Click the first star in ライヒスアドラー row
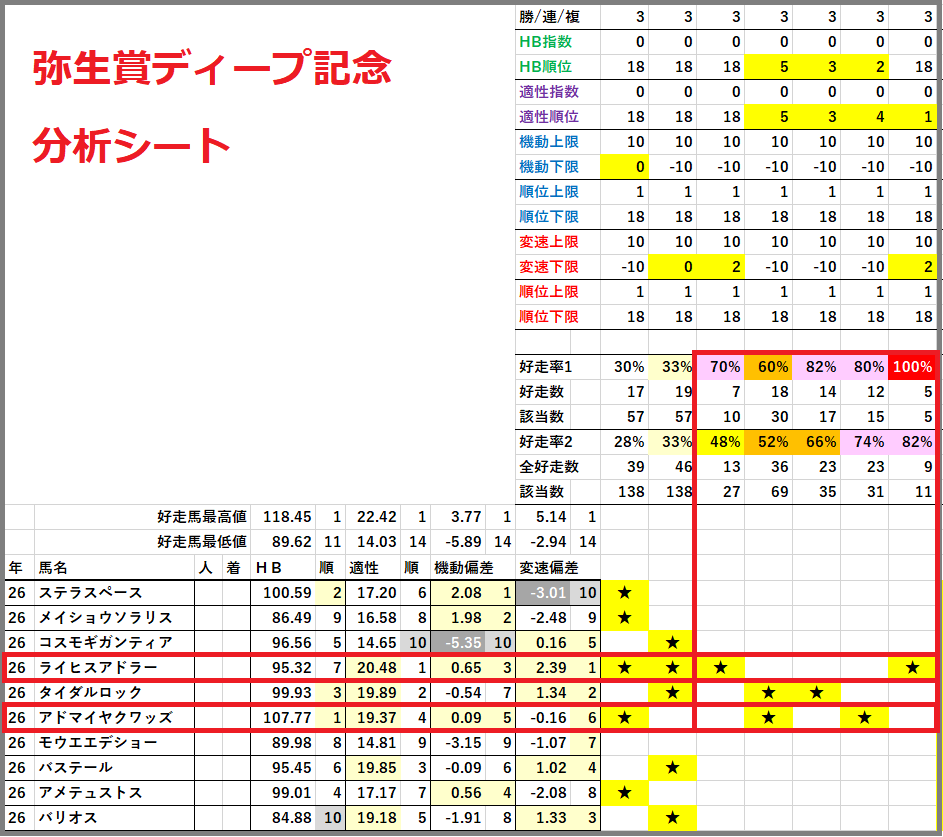 (x=625, y=665)
